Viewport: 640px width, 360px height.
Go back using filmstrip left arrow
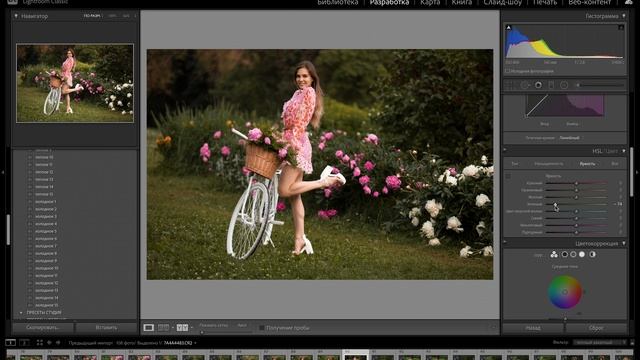point(49,342)
